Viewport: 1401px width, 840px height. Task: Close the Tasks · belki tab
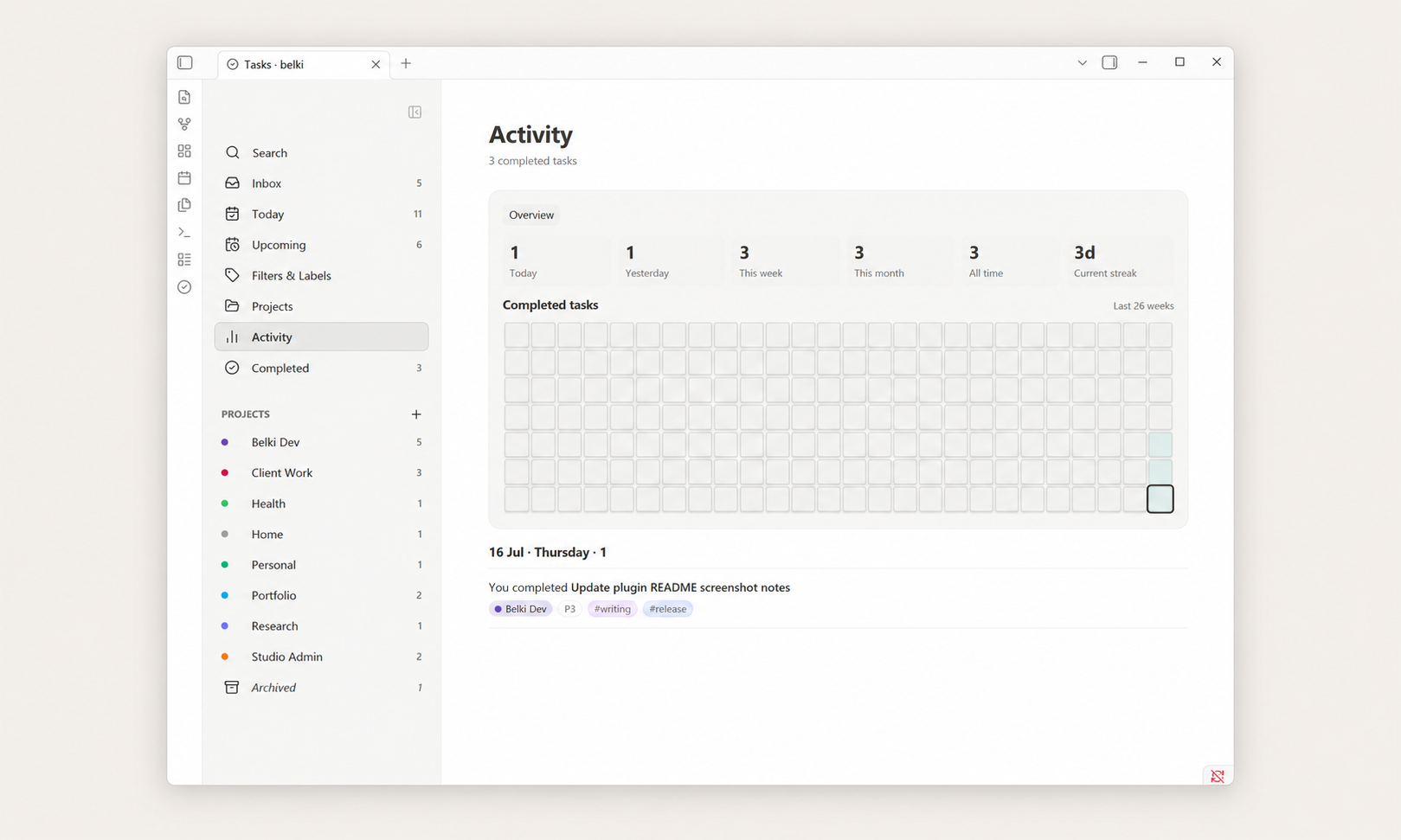(x=376, y=64)
